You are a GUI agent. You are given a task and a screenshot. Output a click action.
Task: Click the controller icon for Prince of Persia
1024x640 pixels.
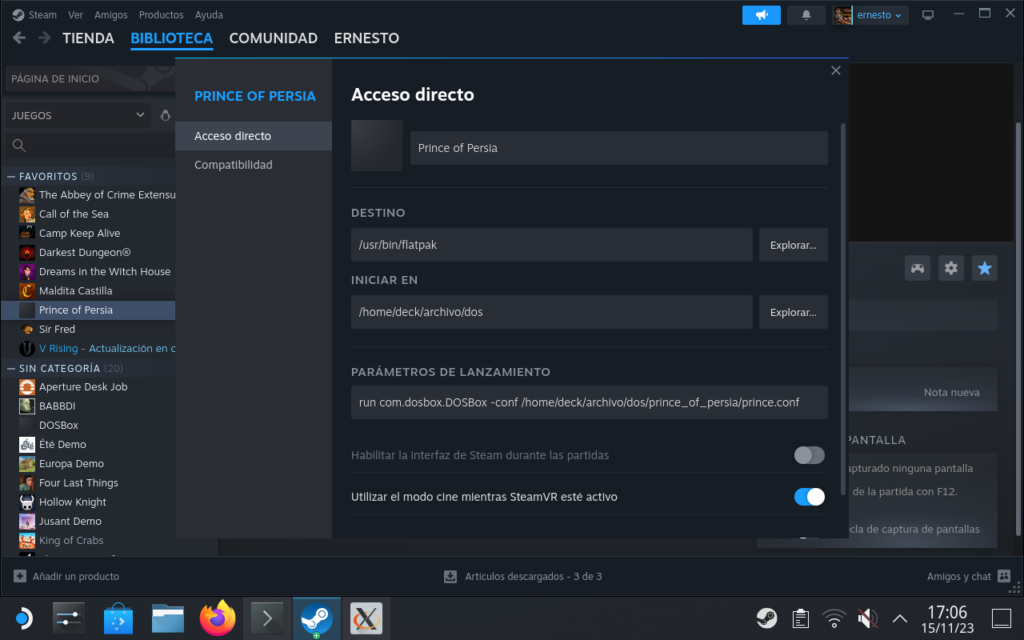coord(917,268)
